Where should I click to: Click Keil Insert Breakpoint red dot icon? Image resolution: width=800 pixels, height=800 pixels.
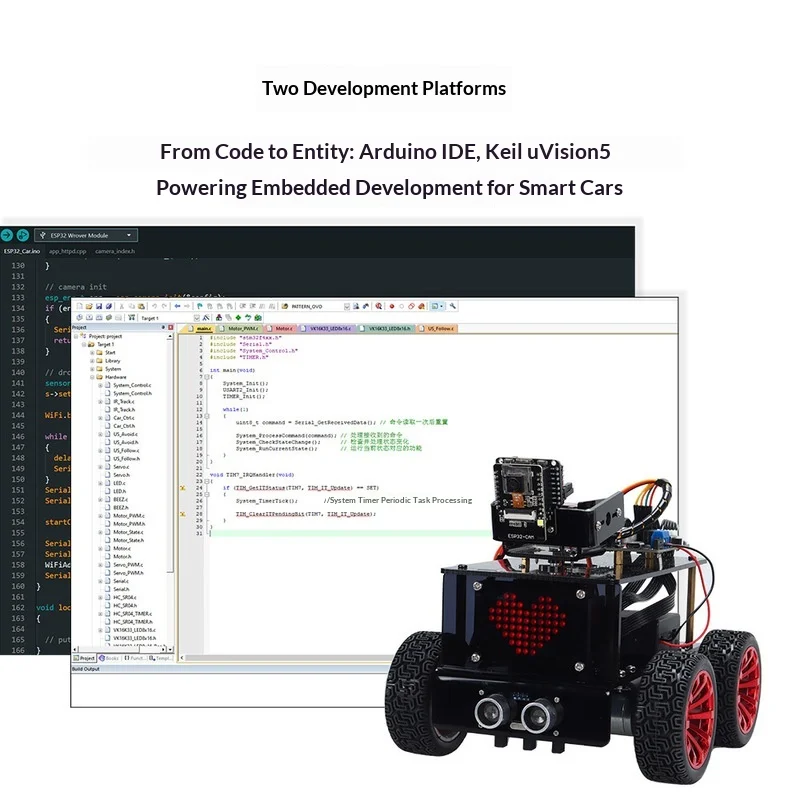[392, 306]
